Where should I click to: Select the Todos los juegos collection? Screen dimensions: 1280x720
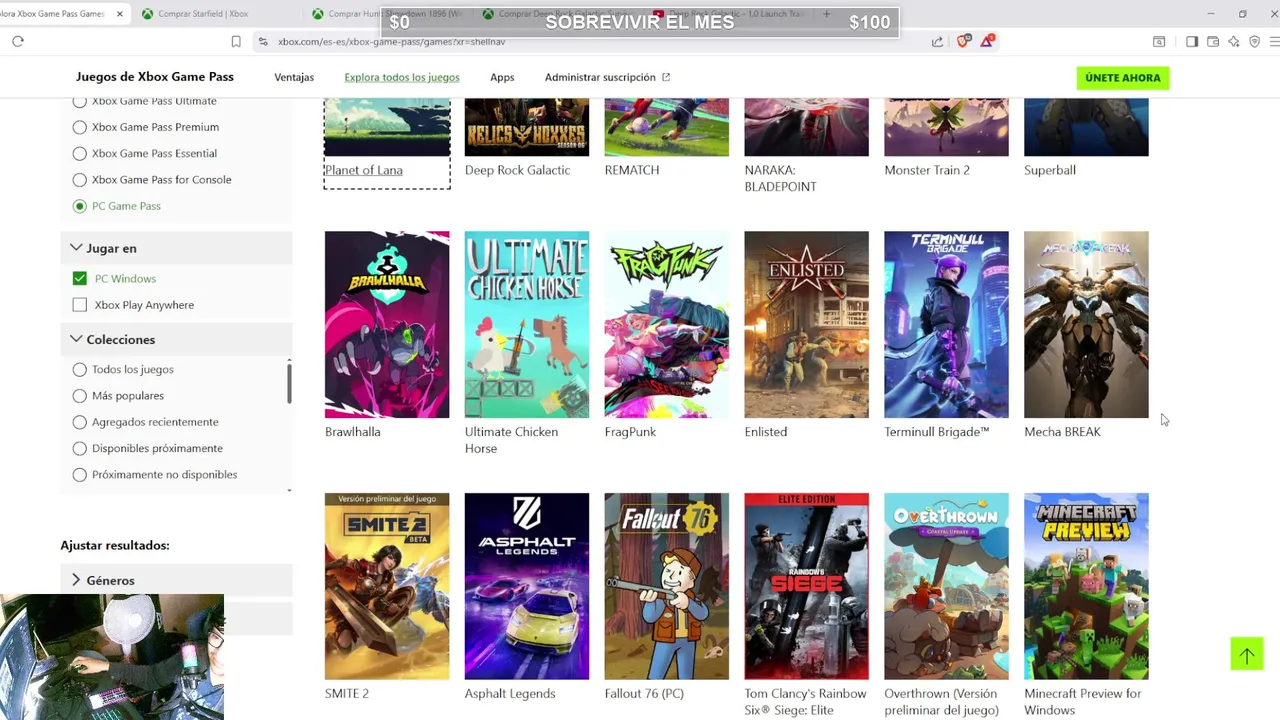80,369
